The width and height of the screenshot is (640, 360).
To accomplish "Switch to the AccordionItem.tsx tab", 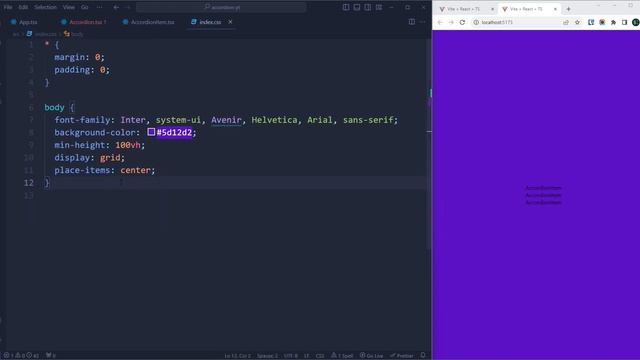I will (x=149, y=22).
